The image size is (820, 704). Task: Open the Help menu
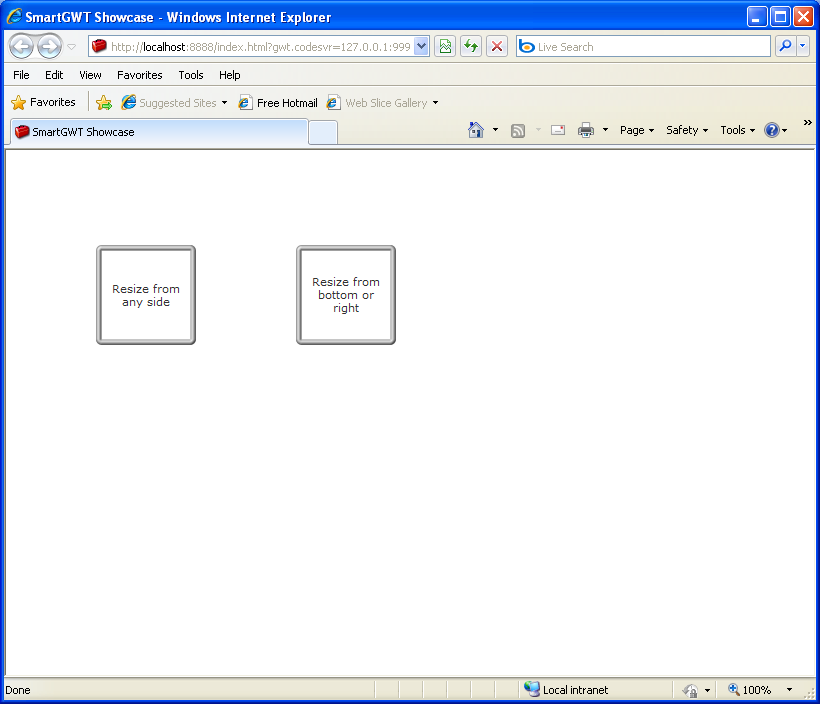click(x=230, y=75)
